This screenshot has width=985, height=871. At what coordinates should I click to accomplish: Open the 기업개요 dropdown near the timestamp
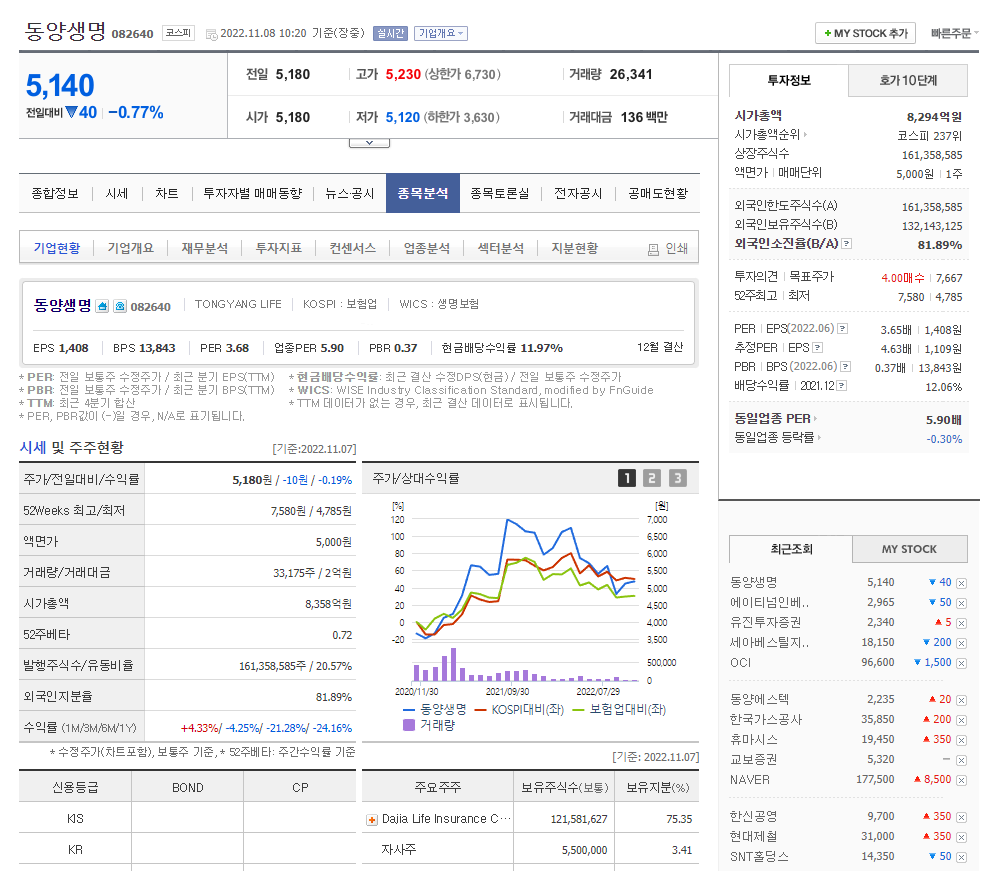click(x=441, y=33)
